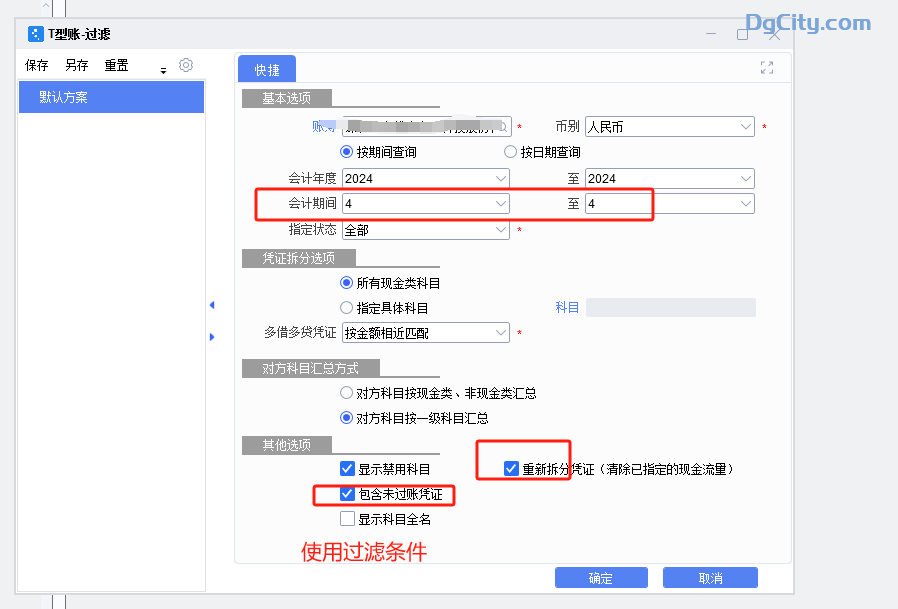Enable the 显示科目全名 checkbox

(x=347, y=519)
